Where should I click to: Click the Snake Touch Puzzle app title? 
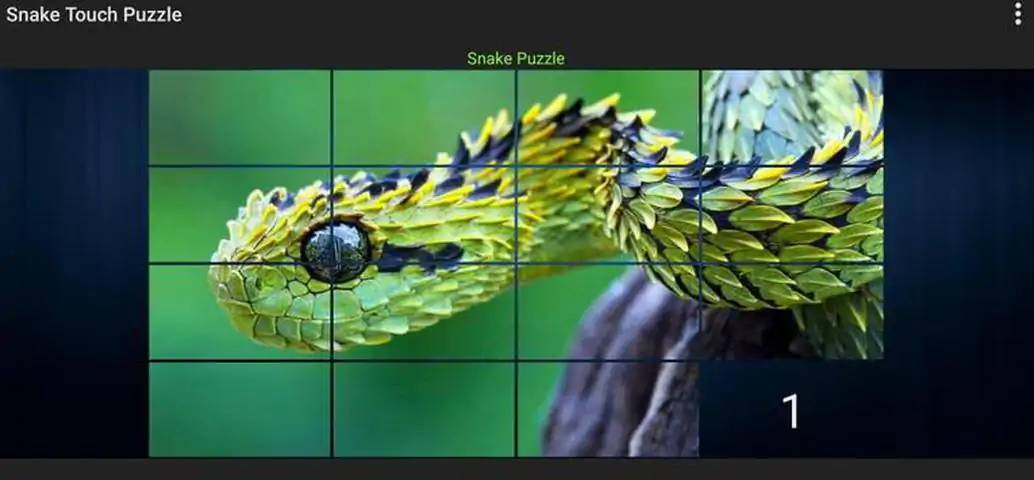click(94, 15)
